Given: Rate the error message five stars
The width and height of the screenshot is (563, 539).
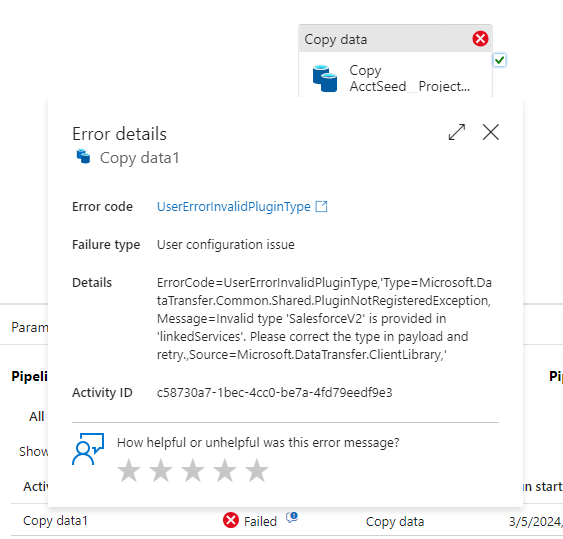Looking at the screenshot, I should 257,470.
